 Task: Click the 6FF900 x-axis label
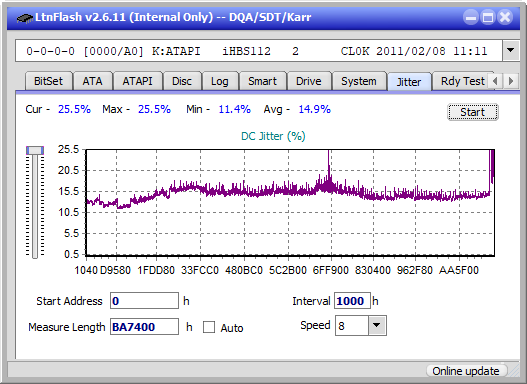tap(331, 270)
